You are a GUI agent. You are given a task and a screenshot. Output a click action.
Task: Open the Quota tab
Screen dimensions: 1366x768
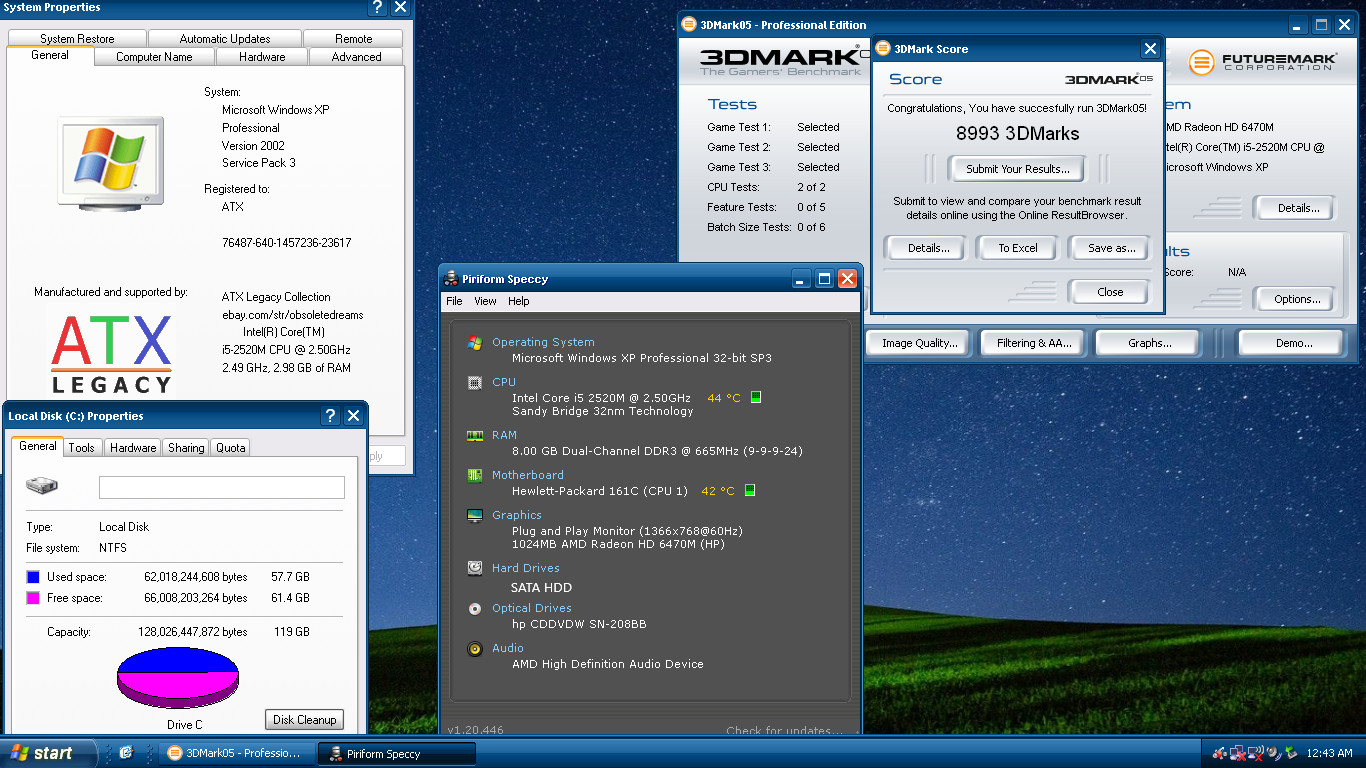click(231, 448)
